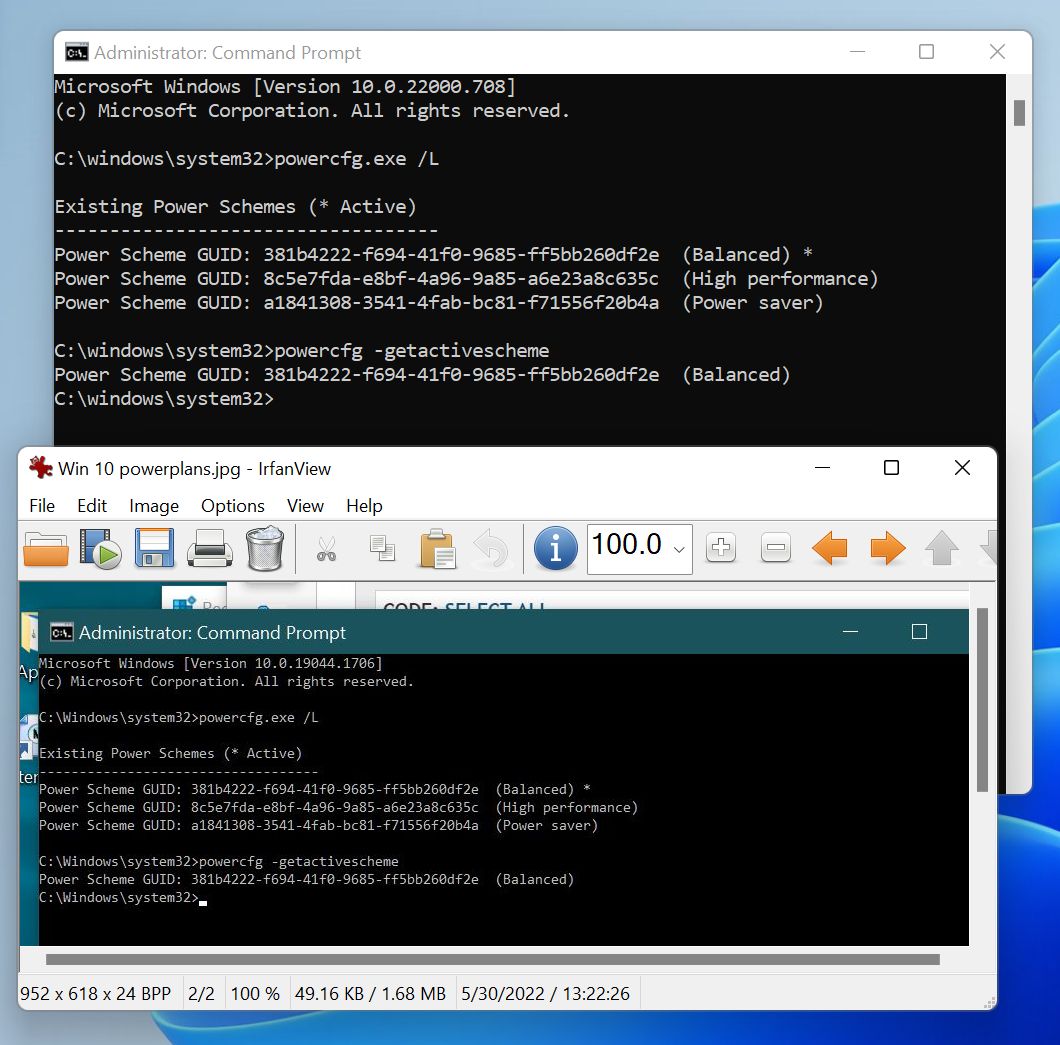Open the View menu in IrfanView
Image resolution: width=1060 pixels, height=1045 pixels.
click(305, 506)
